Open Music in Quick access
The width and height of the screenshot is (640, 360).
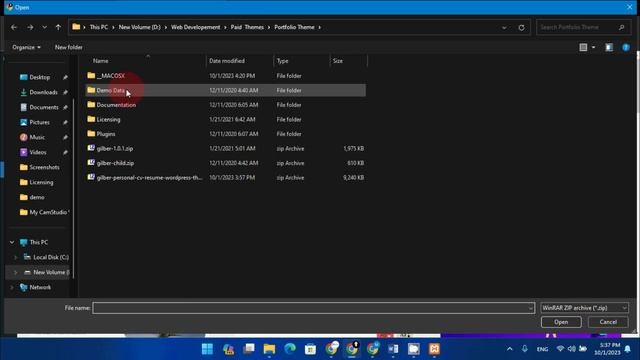point(37,137)
